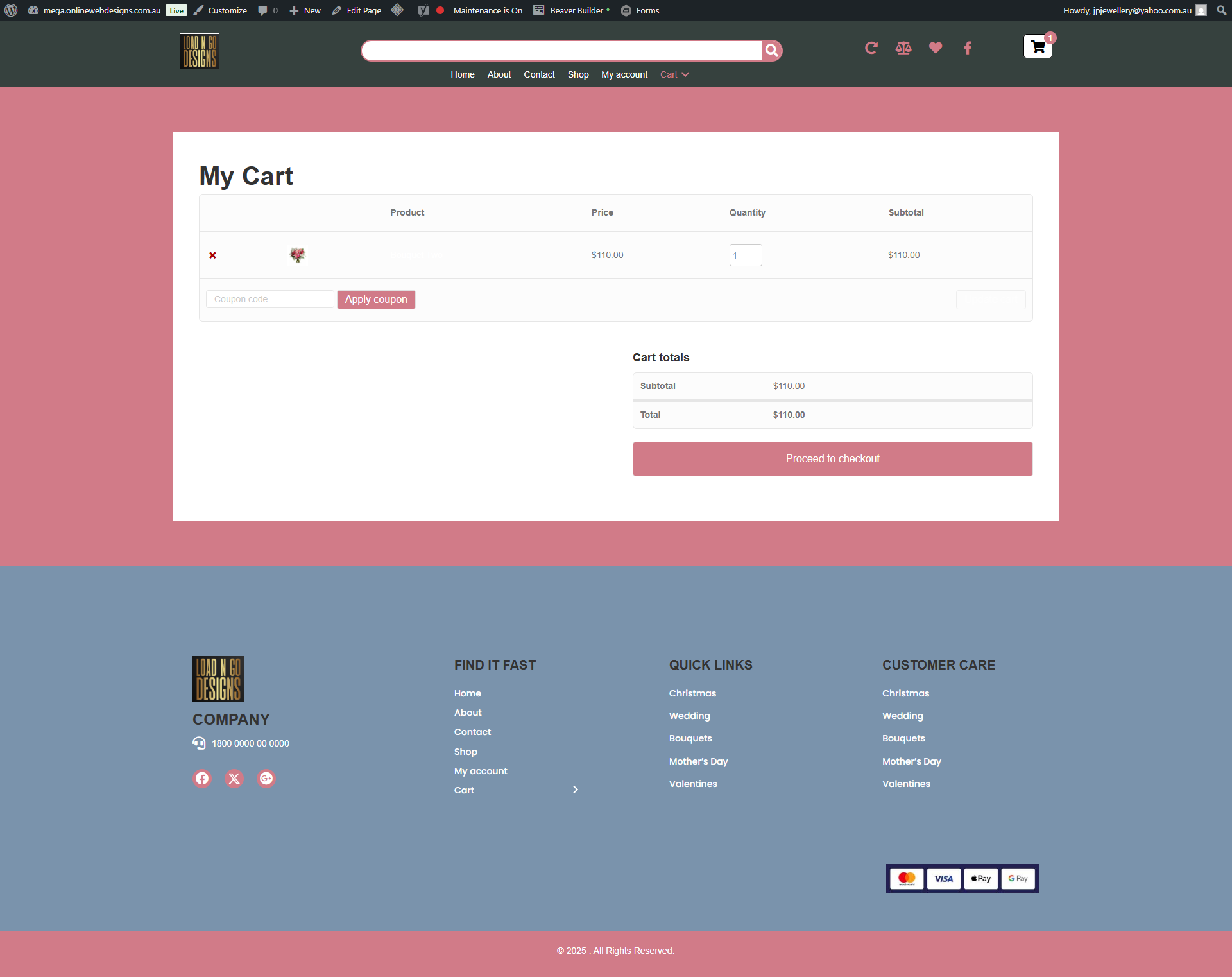The height and width of the screenshot is (977, 1232).
Task: Click the refresh arrow header icon
Action: (x=871, y=48)
